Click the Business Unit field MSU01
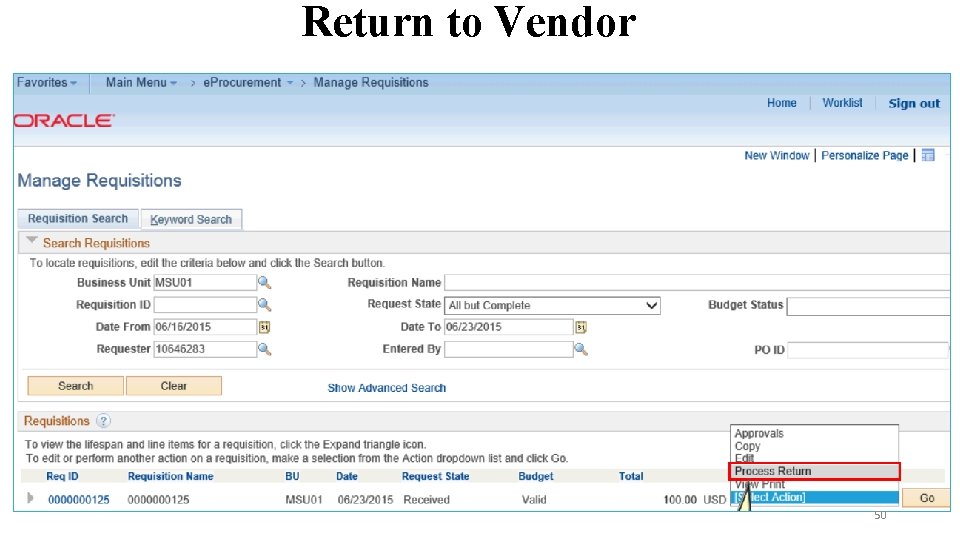Screen dimensions: 960x540 click(204, 283)
